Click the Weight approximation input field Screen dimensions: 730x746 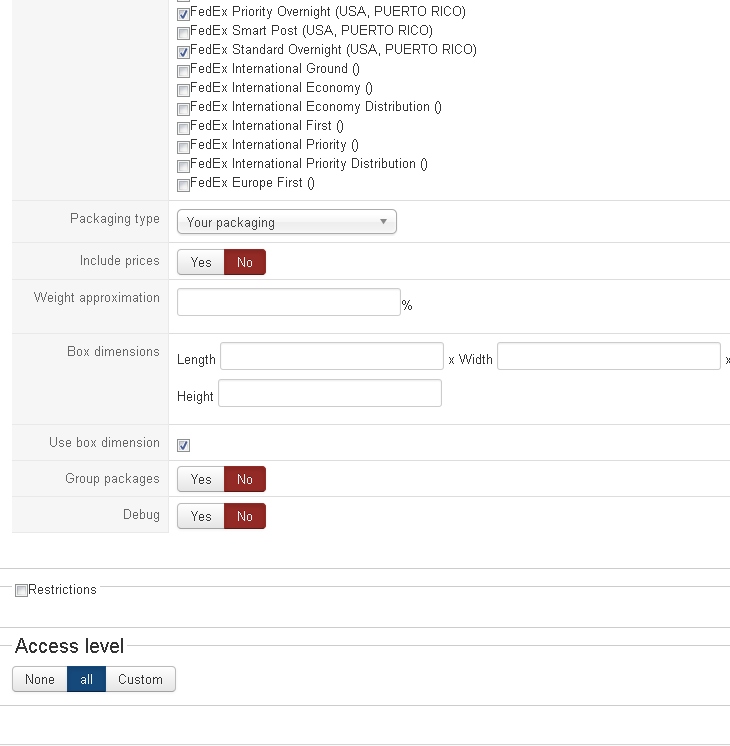[x=288, y=302]
